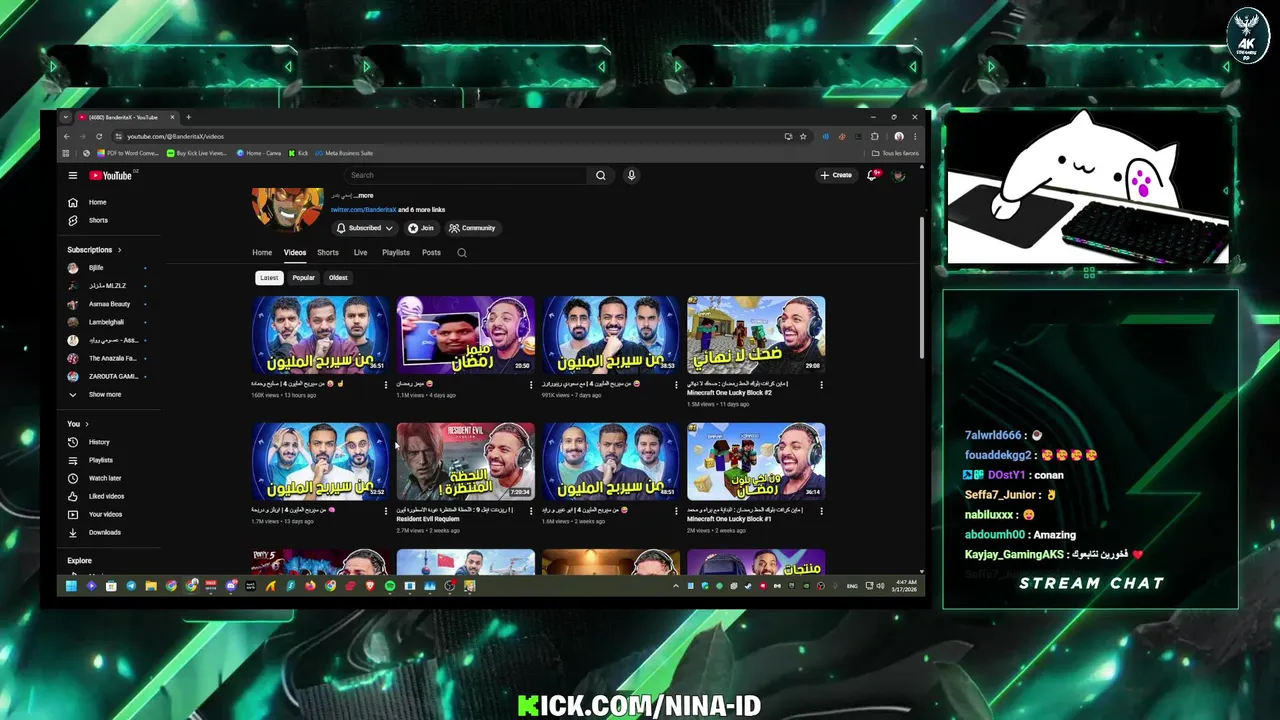Select the Oldest filter chip
This screenshot has width=1280, height=720.
(338, 278)
